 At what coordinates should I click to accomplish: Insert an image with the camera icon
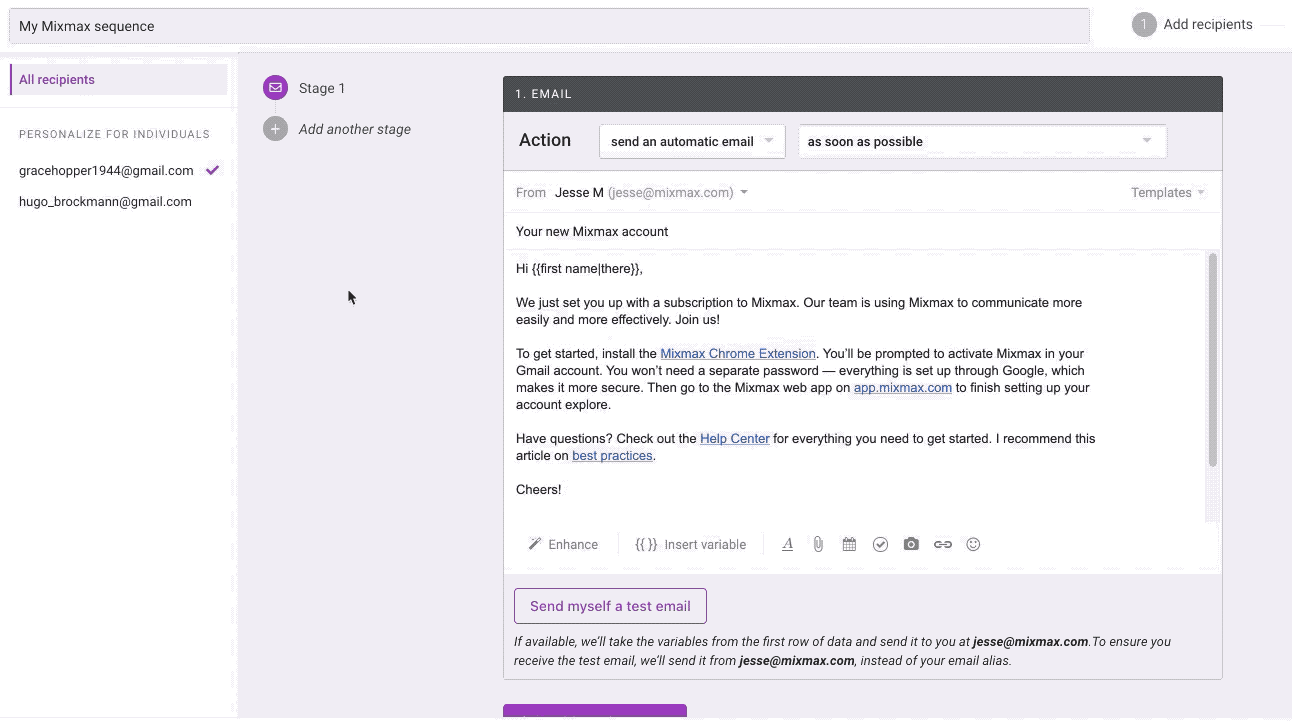point(911,544)
